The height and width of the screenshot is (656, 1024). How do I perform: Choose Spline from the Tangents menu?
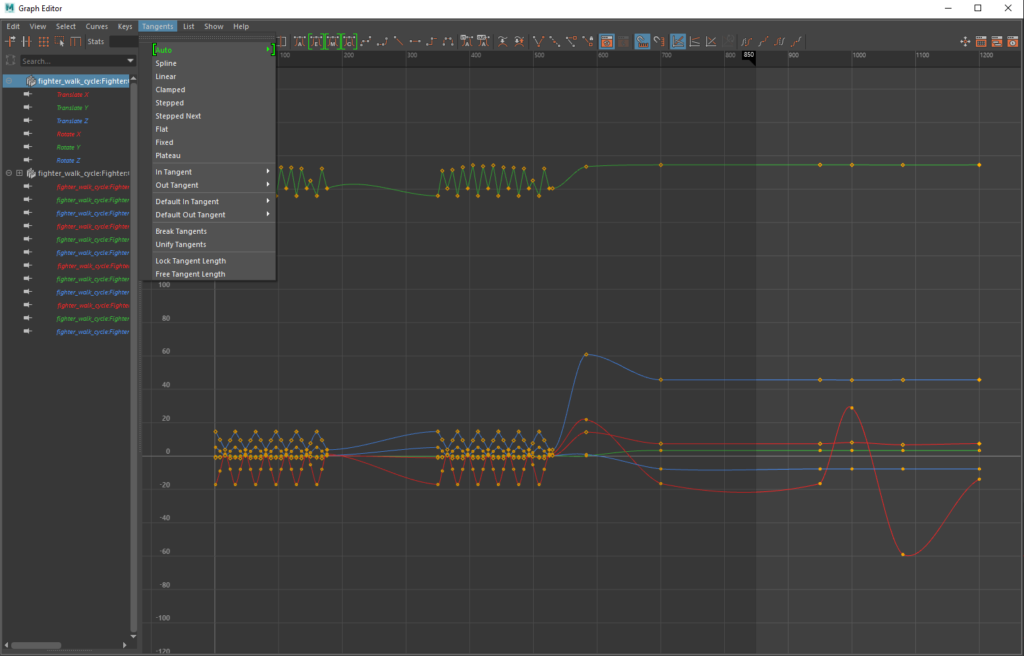pos(166,63)
